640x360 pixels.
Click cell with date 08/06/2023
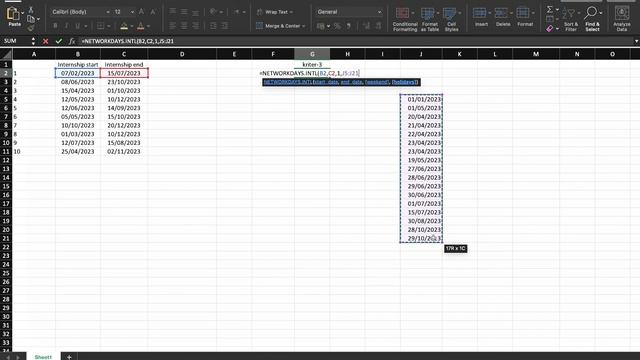click(x=78, y=82)
